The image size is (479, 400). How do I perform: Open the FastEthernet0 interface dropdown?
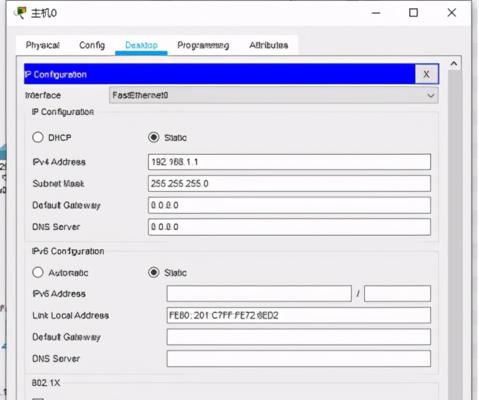coord(273,95)
